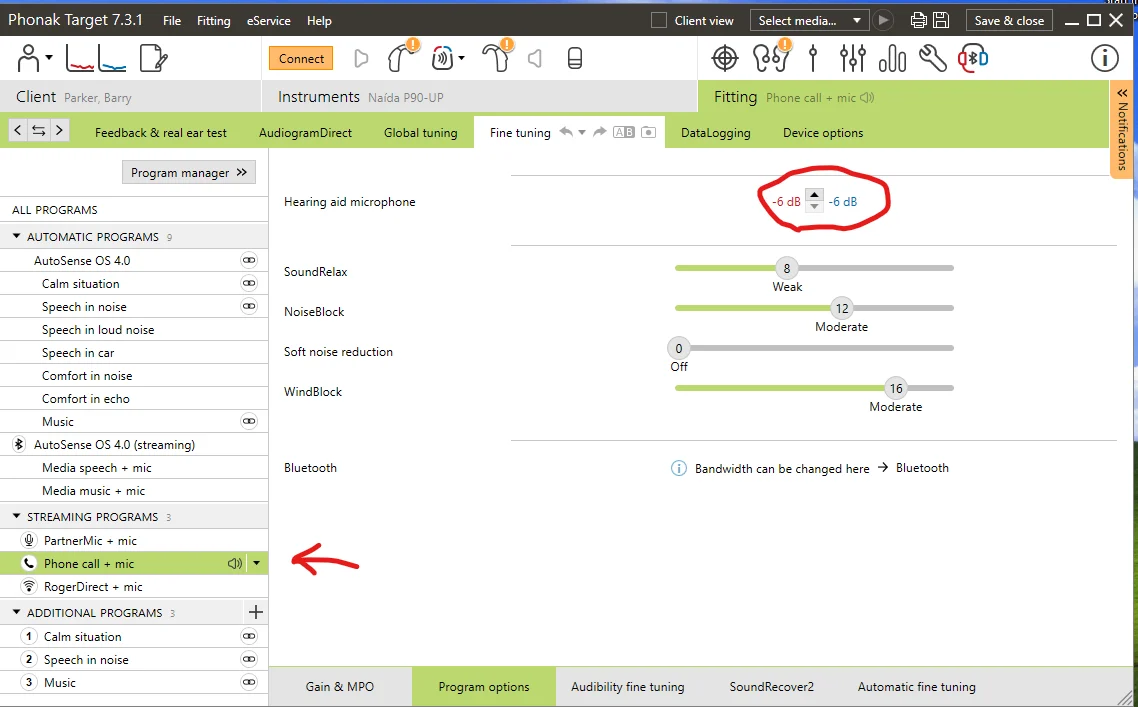Toggle link icon for automatic Speech in noise
The height and width of the screenshot is (707, 1138).
pyautogui.click(x=249, y=306)
